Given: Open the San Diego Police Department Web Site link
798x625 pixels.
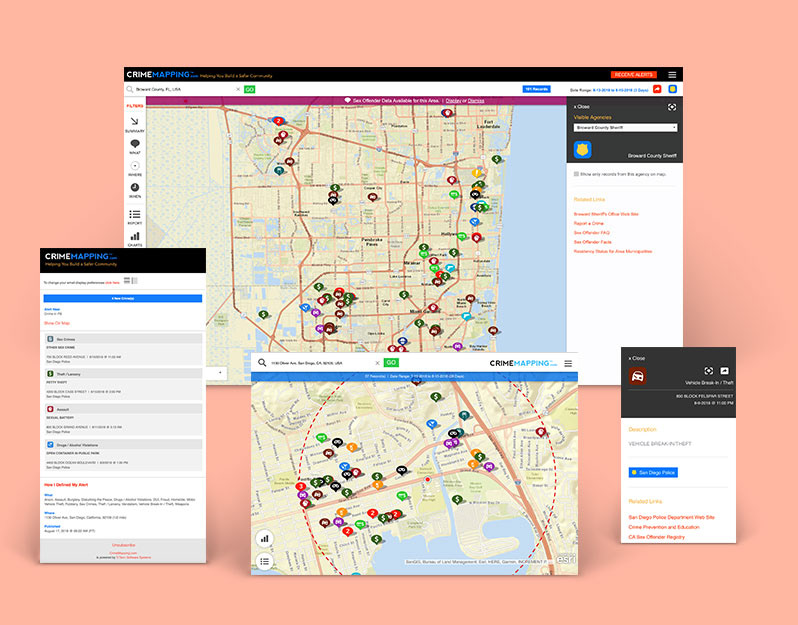Looking at the screenshot, I should (671, 517).
